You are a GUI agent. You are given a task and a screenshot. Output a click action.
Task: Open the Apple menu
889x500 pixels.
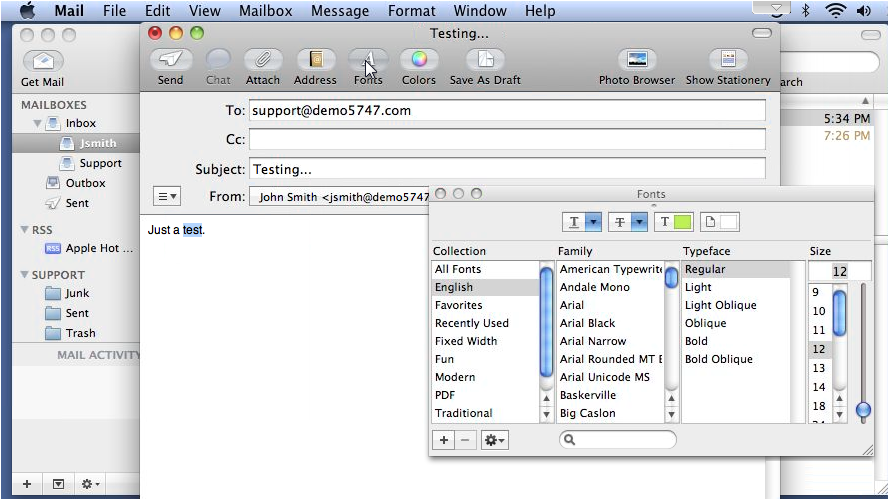27,10
